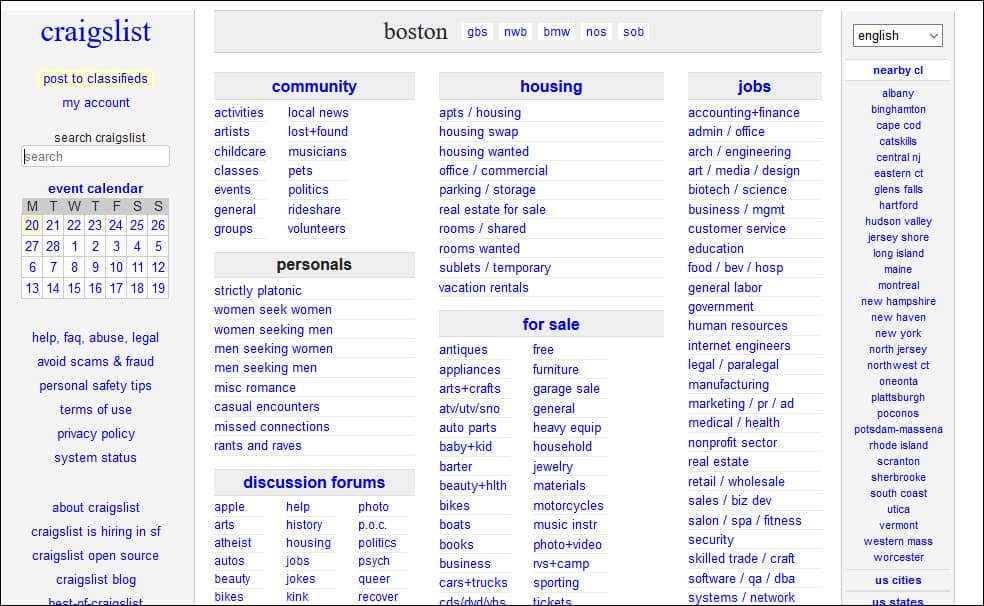Open post to classifieds

tap(95, 78)
